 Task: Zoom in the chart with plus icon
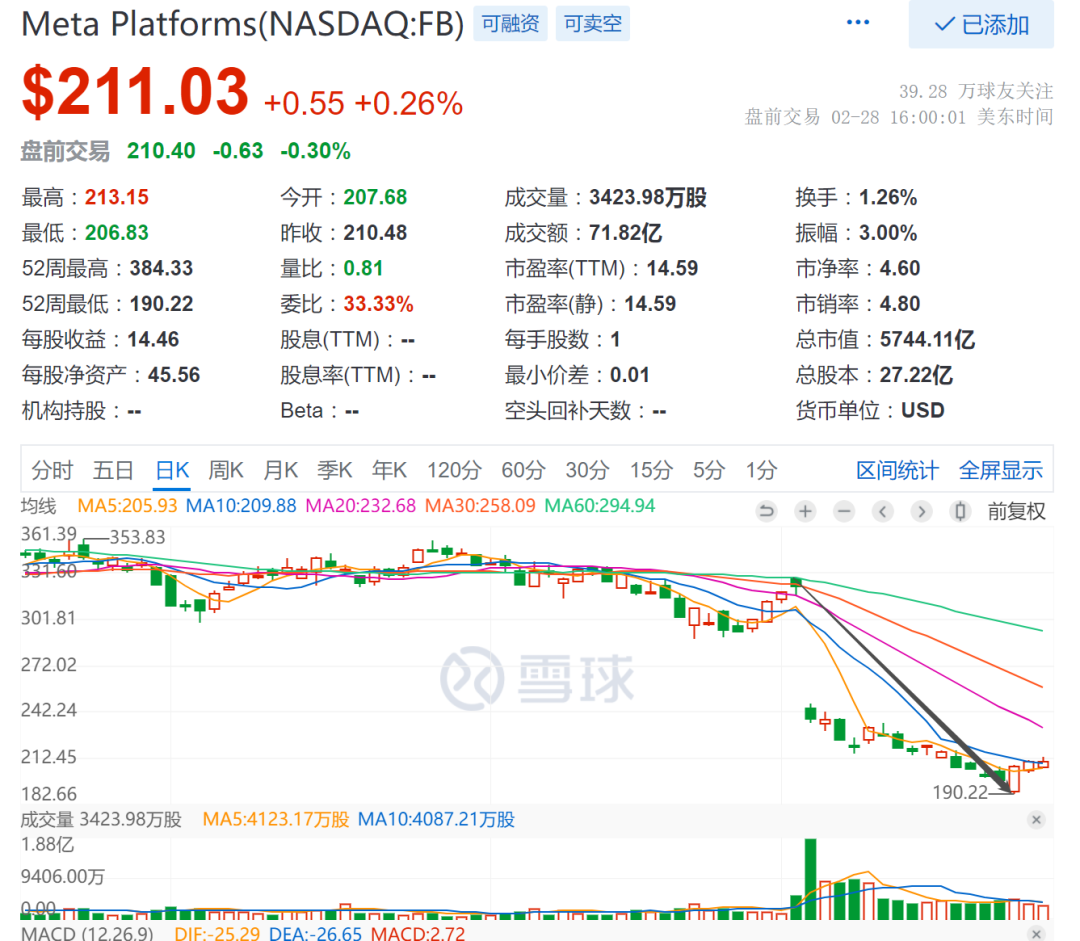pyautogui.click(x=805, y=512)
